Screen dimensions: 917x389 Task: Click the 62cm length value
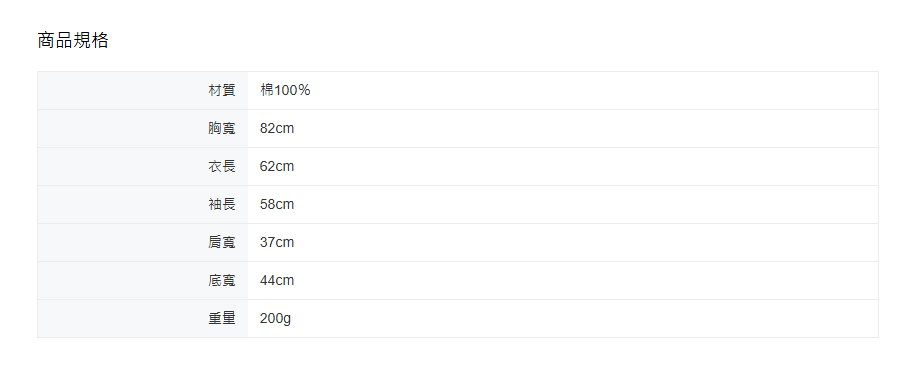click(x=277, y=167)
